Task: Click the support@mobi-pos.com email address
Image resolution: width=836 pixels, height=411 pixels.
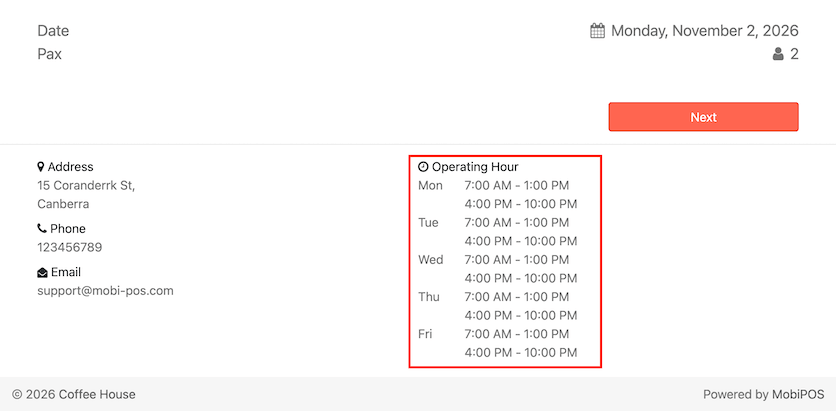Action: tap(106, 291)
